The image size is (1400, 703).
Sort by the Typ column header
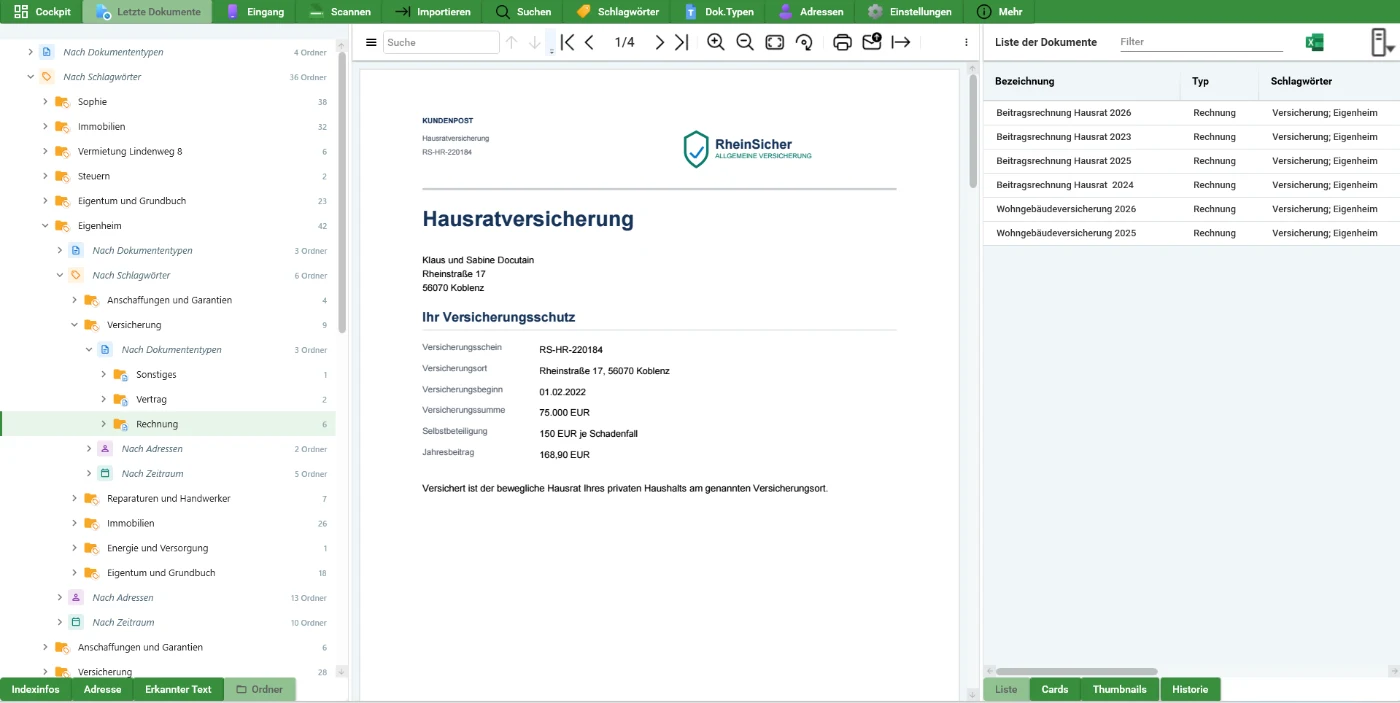point(1200,81)
